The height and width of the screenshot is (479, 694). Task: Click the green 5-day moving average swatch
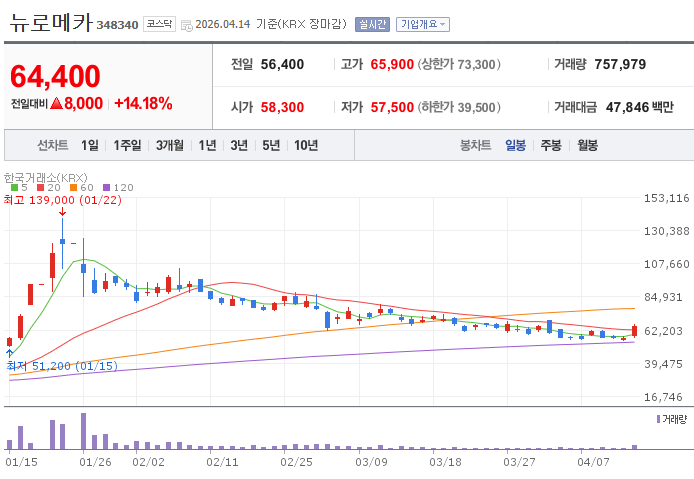[x=15, y=188]
